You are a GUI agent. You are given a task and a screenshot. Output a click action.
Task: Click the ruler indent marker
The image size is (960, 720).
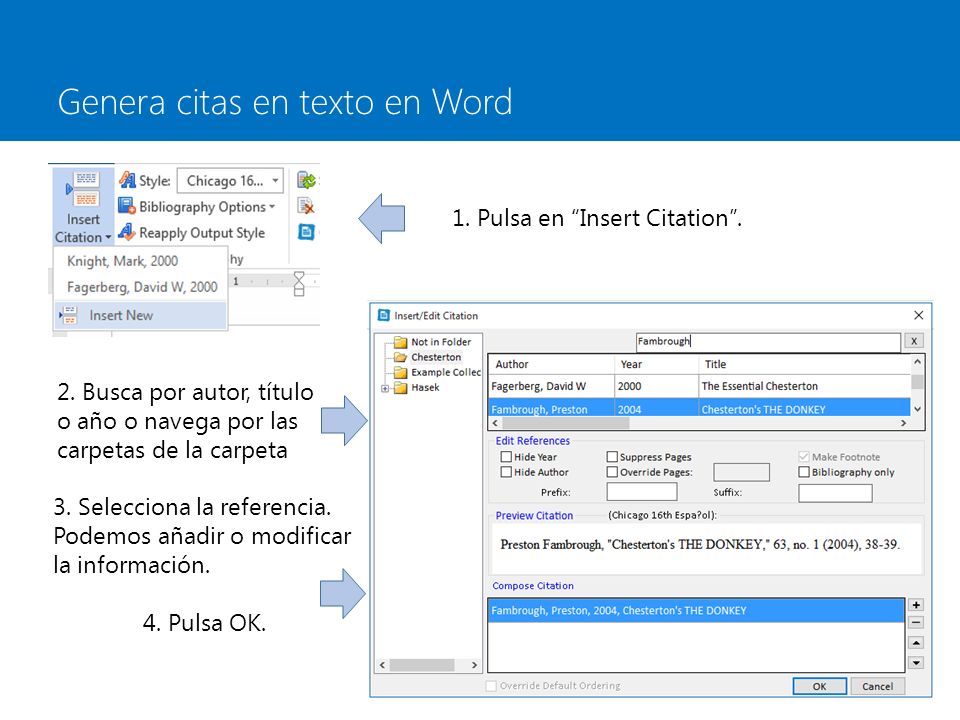299,283
